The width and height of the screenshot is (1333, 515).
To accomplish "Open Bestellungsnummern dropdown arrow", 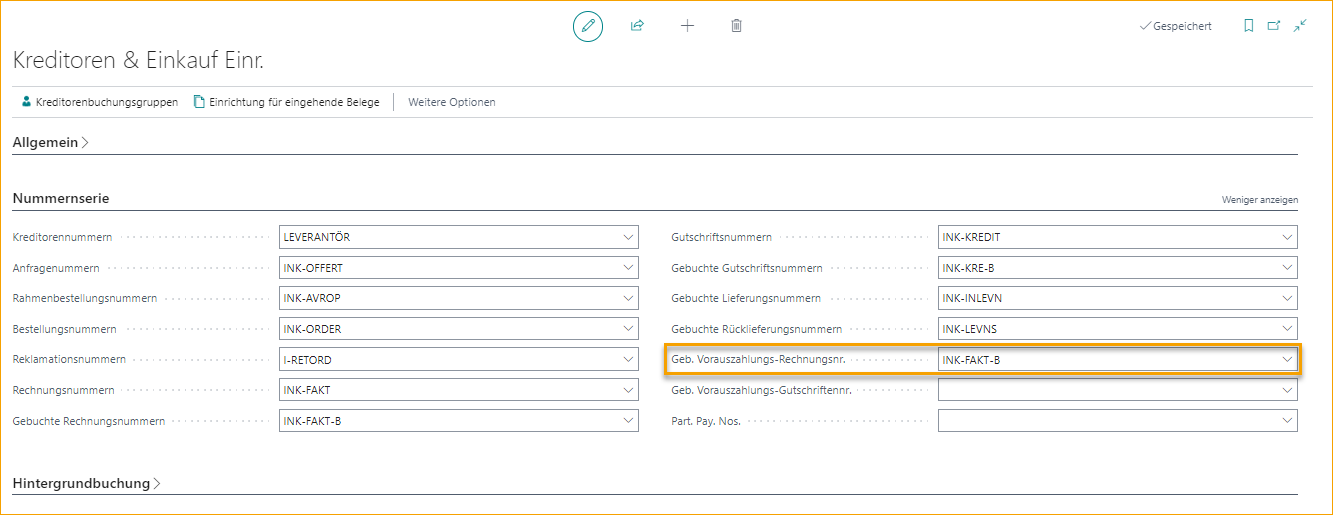I will click(x=628, y=329).
